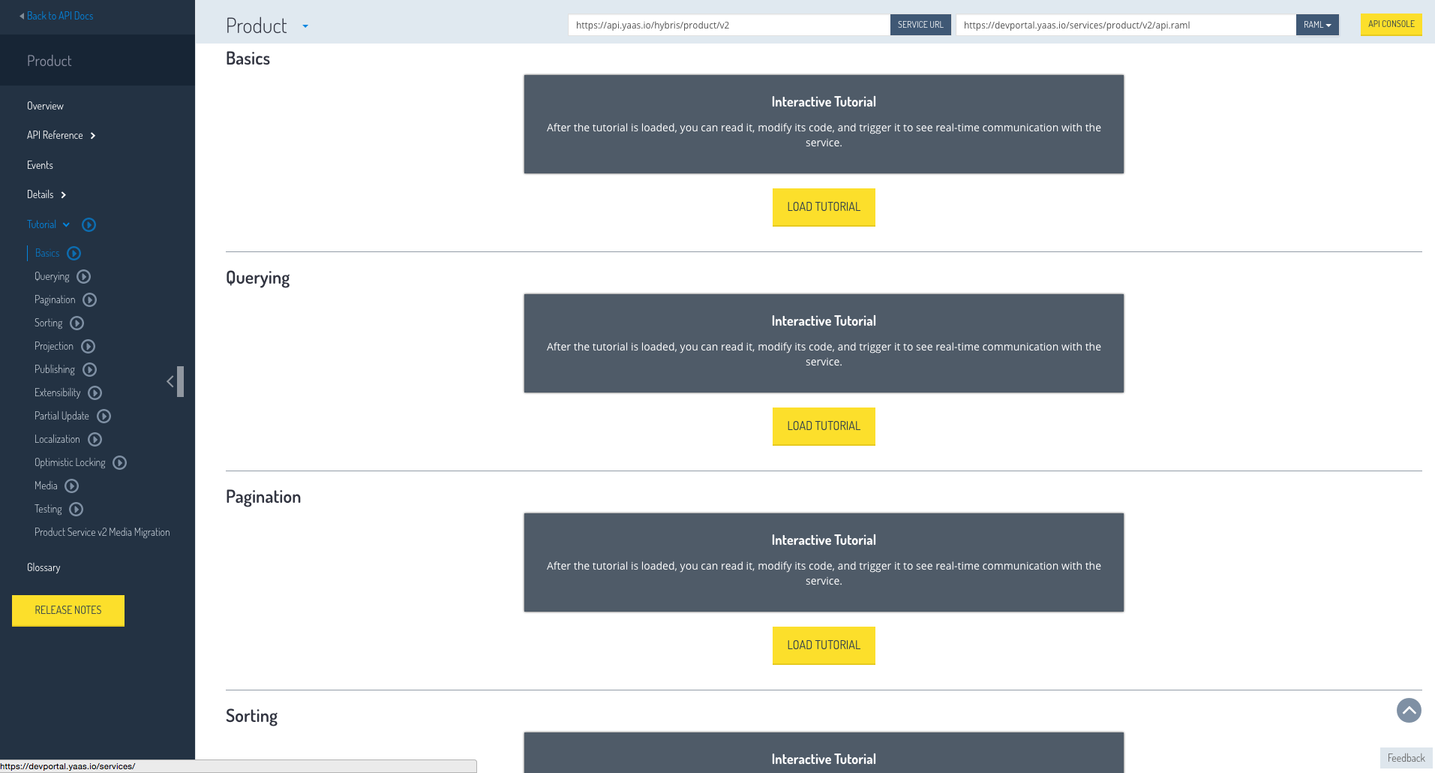
Task: Load the Querying tutorial
Action: point(824,426)
